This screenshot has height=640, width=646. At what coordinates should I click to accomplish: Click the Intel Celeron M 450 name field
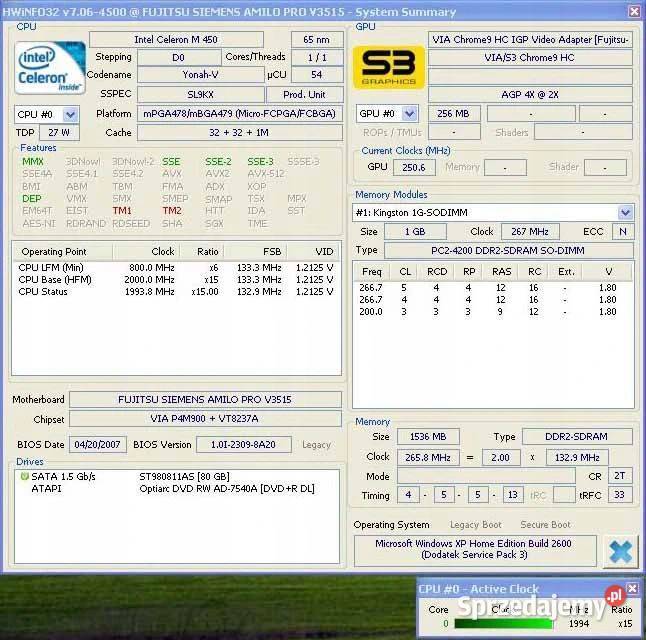(176, 40)
